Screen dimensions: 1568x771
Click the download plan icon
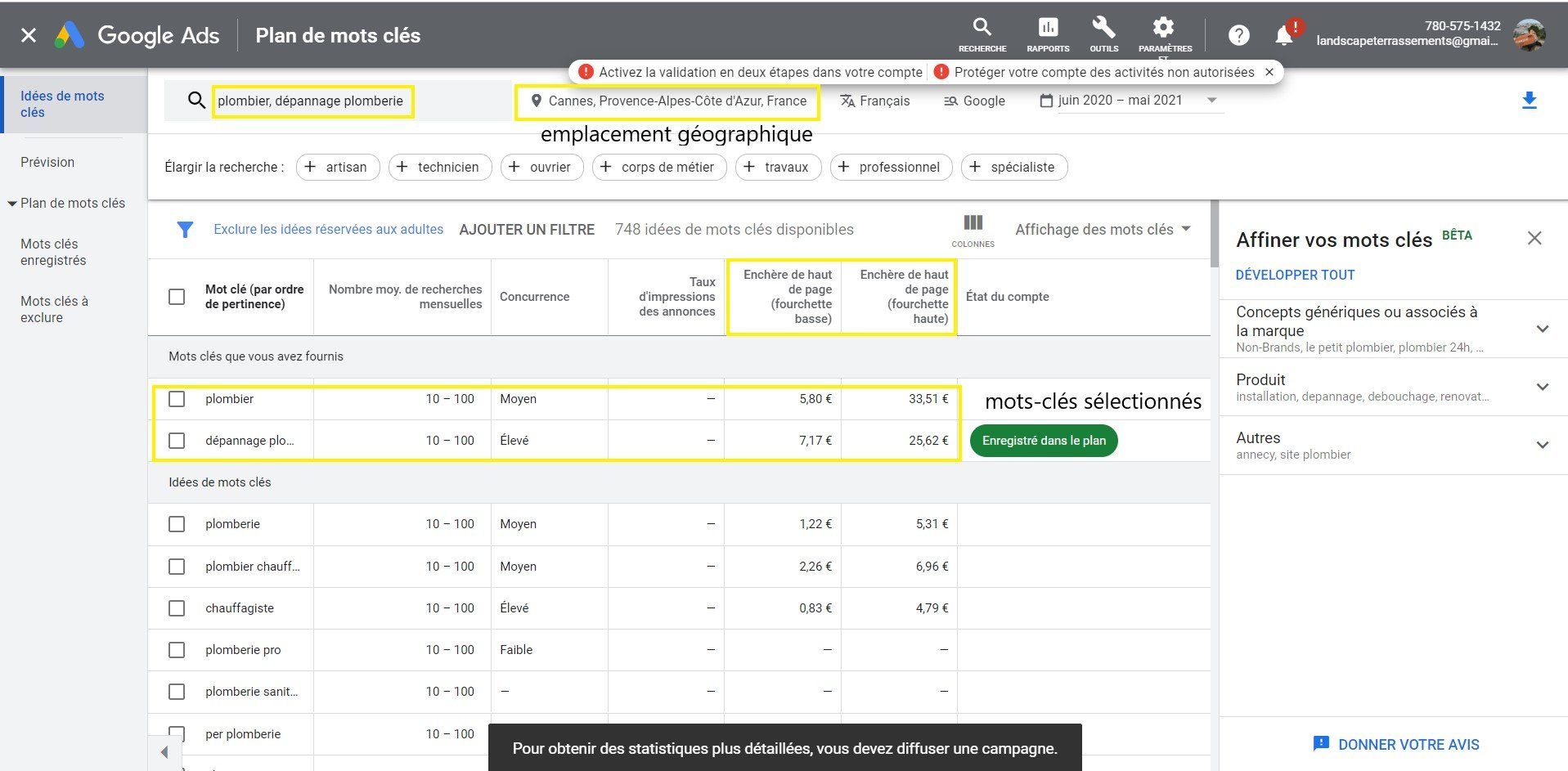(1529, 100)
